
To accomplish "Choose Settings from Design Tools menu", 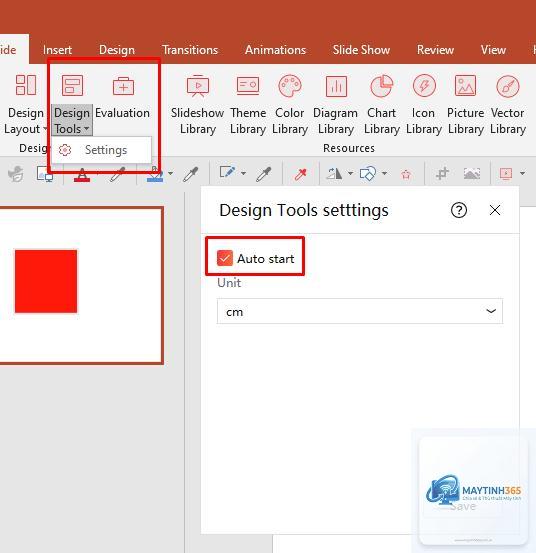I will tap(102, 150).
